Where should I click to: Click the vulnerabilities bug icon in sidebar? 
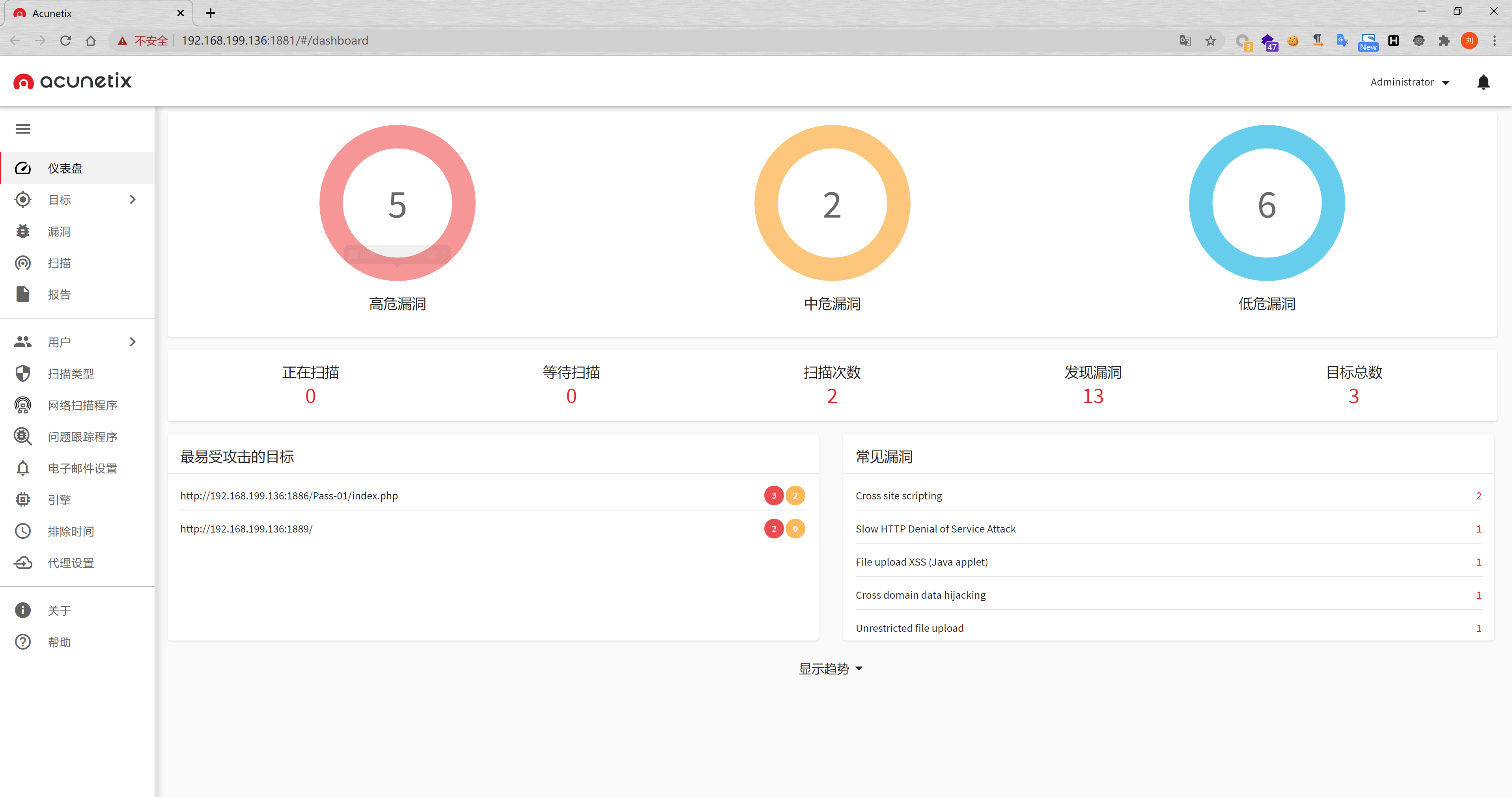23,232
